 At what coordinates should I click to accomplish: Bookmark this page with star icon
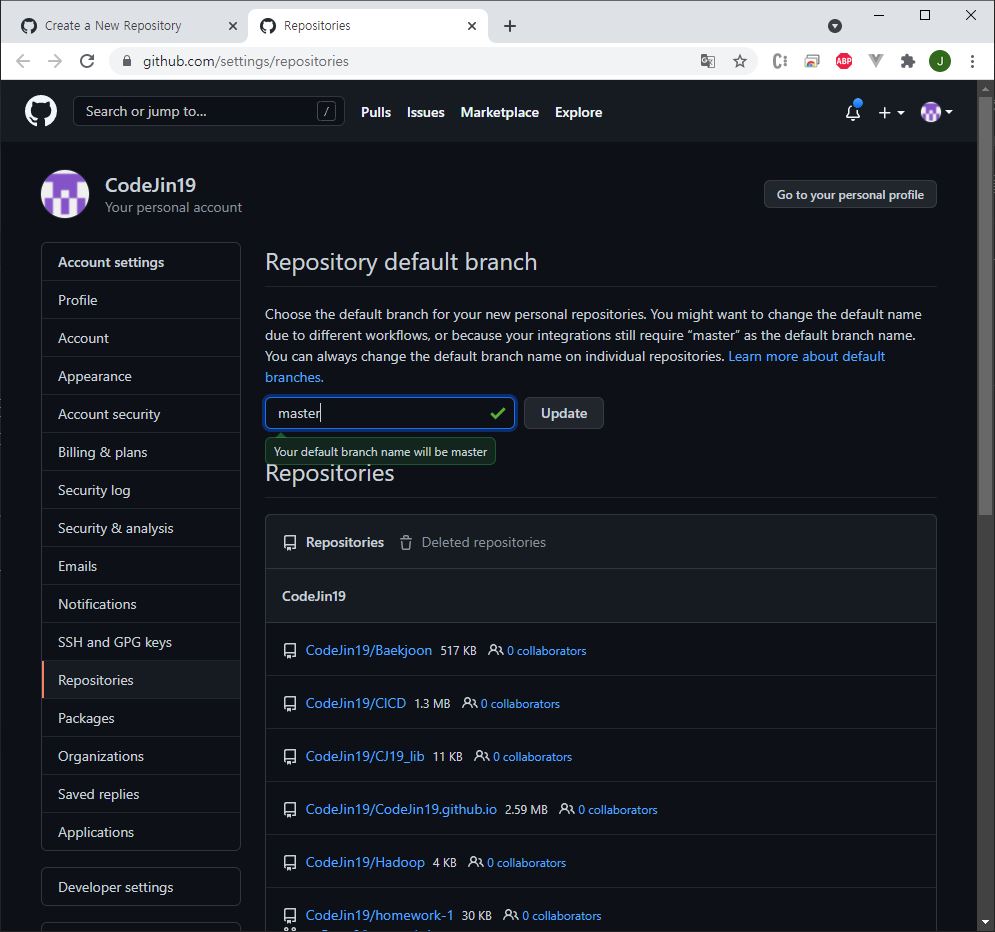[x=739, y=61]
